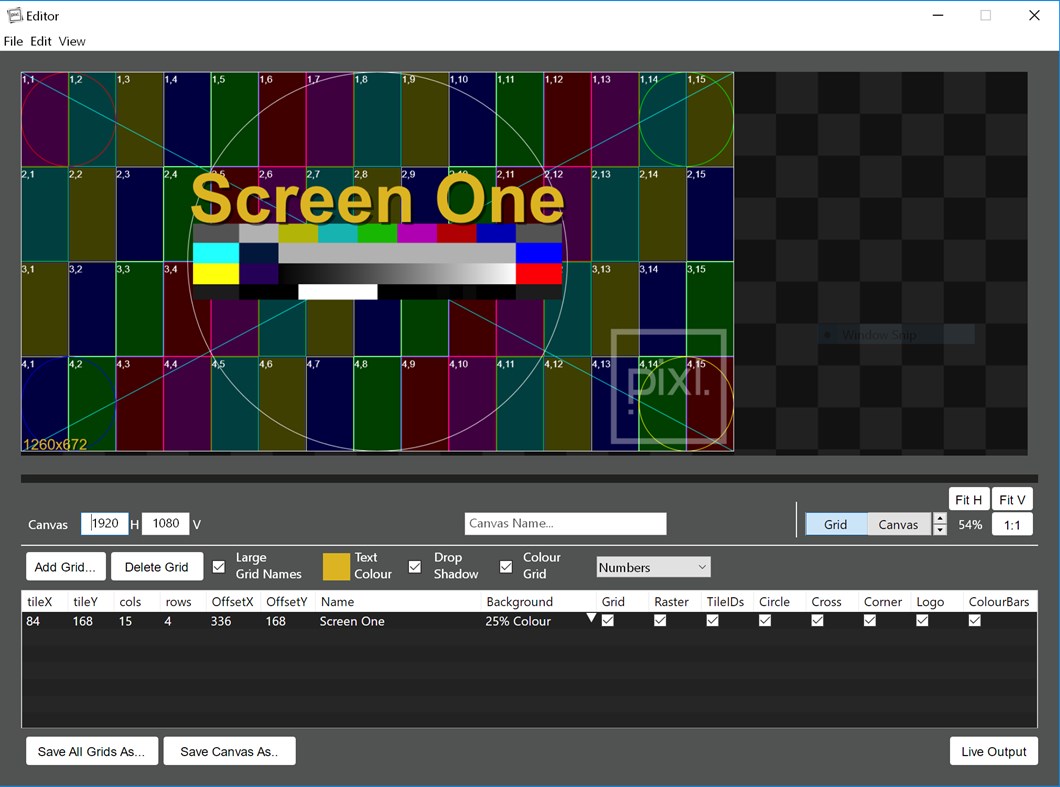Uncheck Raster for Screen One
The height and width of the screenshot is (787, 1060).
pos(661,620)
